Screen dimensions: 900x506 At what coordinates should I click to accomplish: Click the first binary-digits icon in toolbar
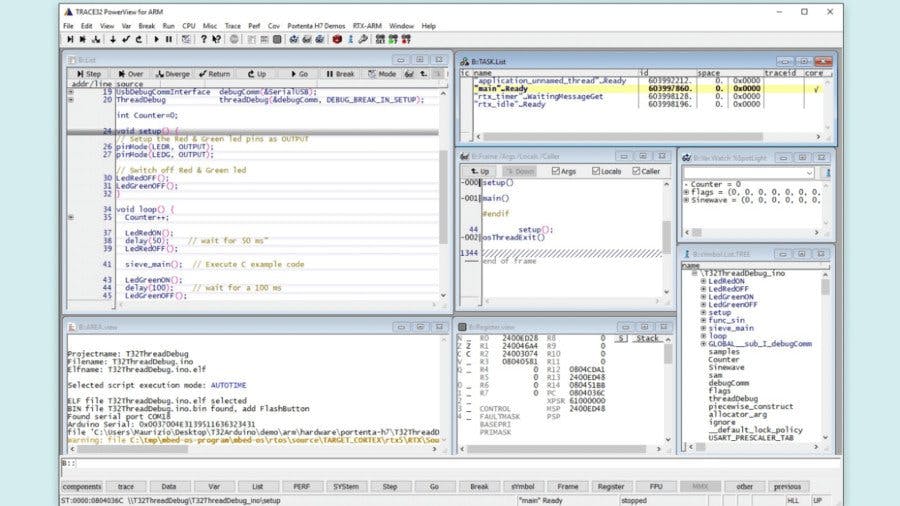380,40
